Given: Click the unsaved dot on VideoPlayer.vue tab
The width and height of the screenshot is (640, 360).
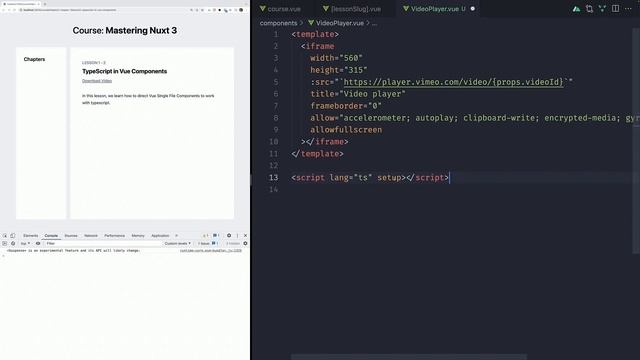Looking at the screenshot, I should coord(473,9).
